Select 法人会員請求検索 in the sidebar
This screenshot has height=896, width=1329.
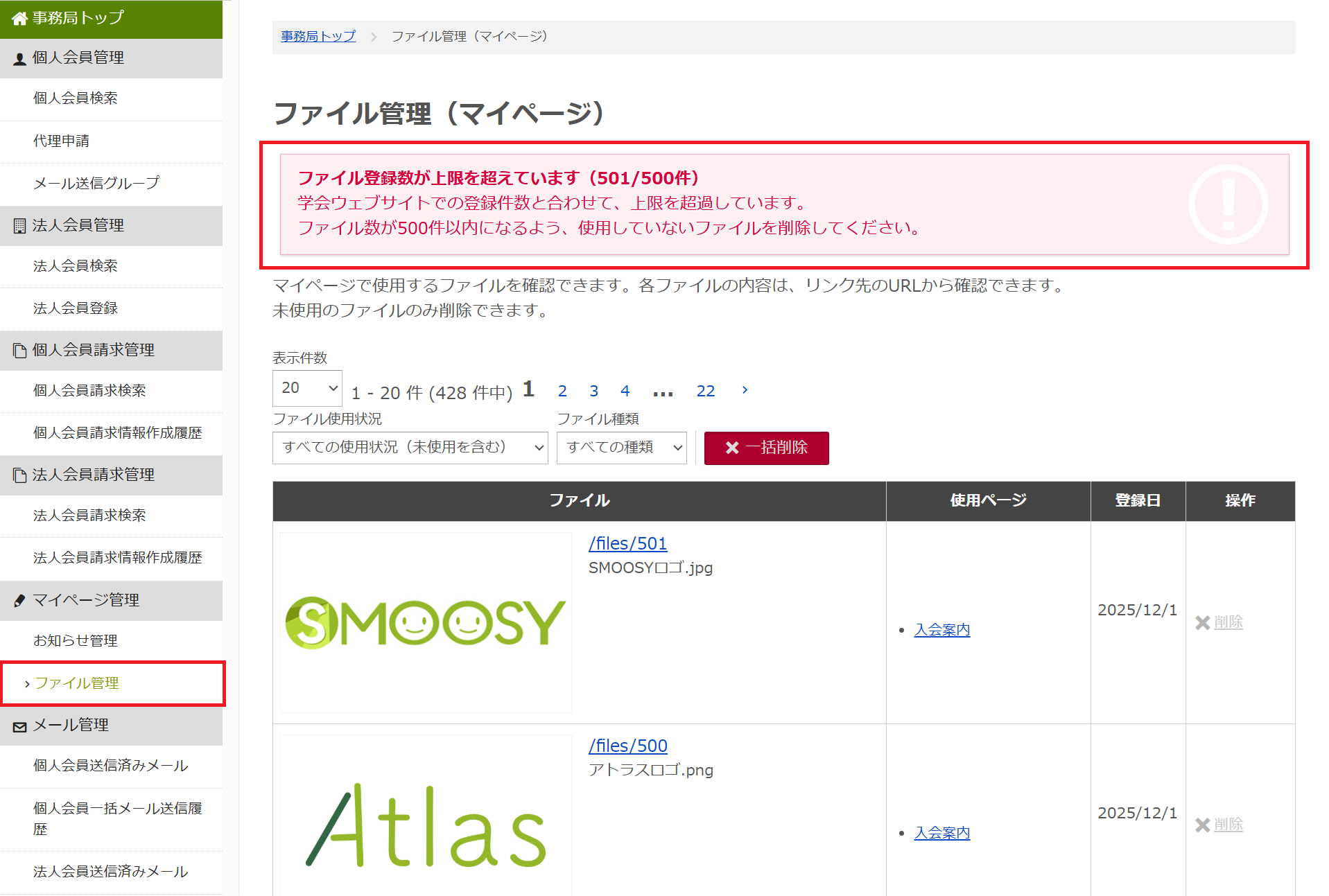coord(112,516)
